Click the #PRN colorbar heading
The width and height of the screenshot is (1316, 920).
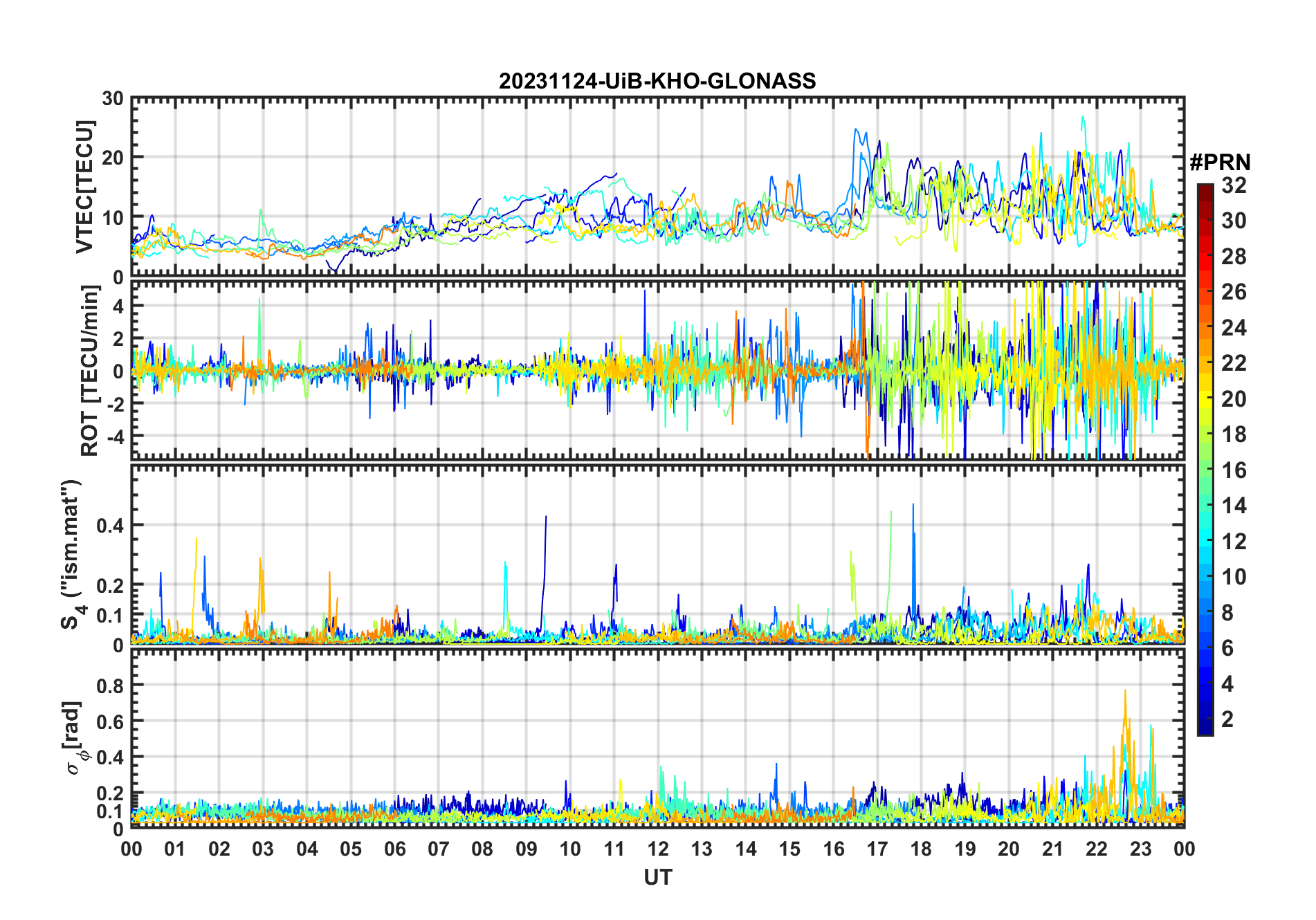1220,163
